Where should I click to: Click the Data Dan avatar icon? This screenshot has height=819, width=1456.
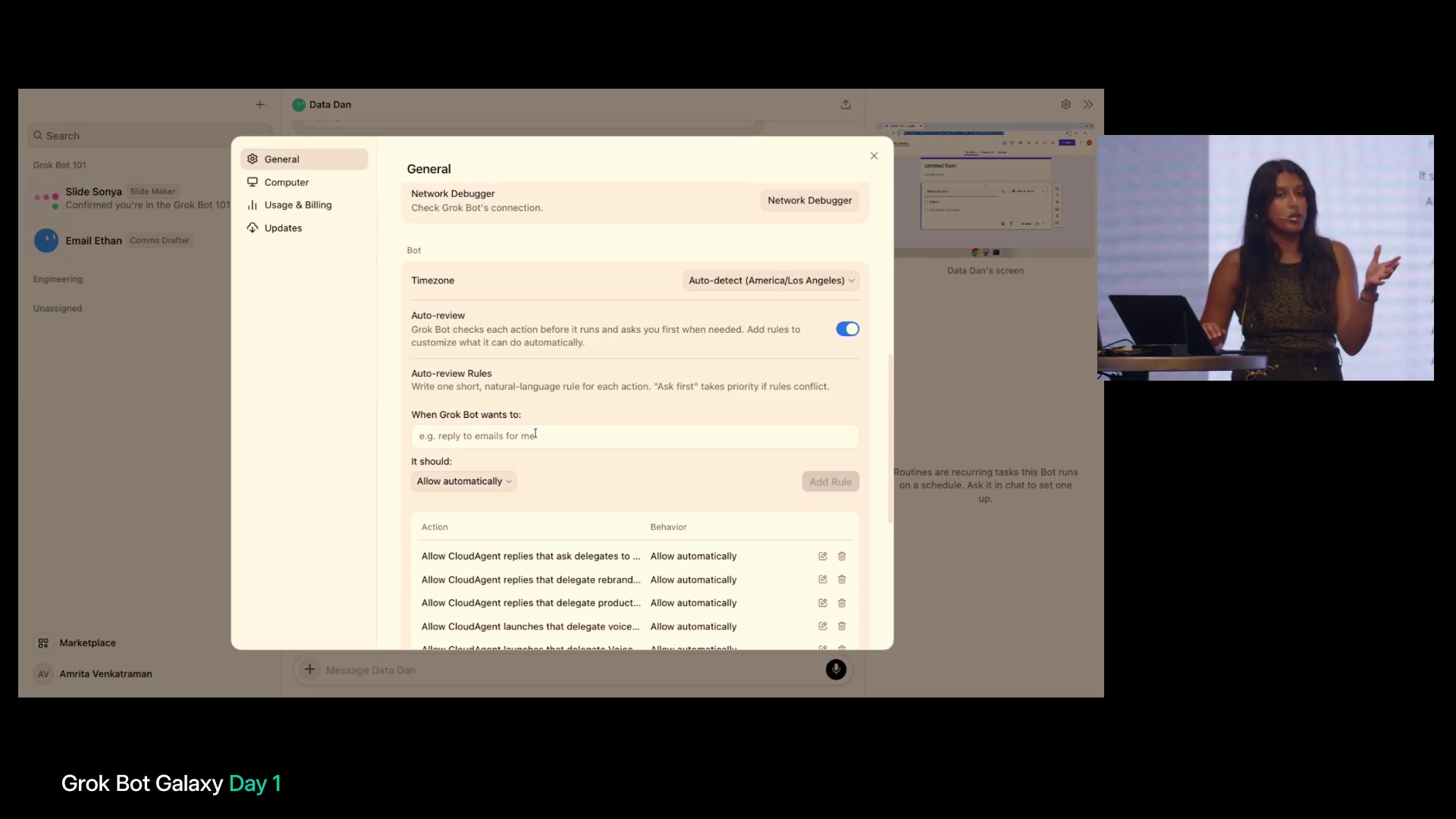299,105
